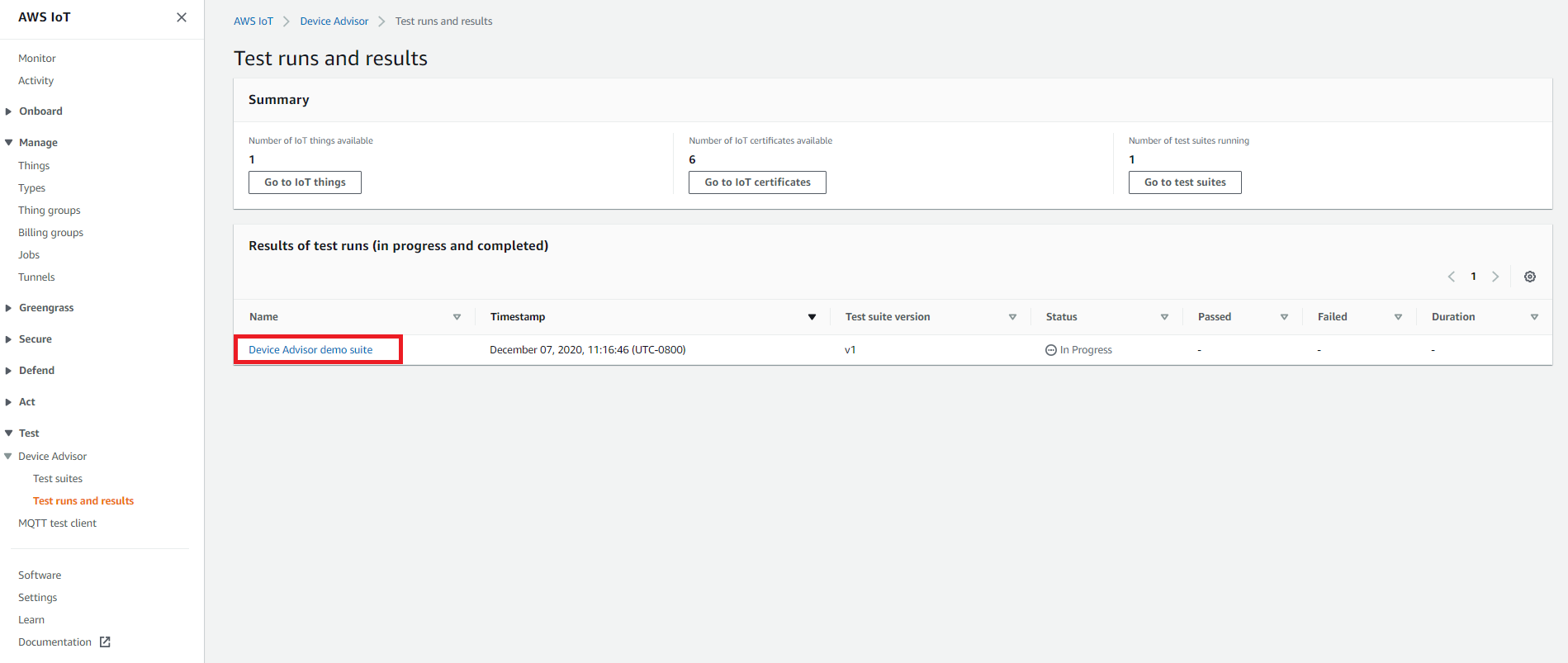
Task: Sort by Timestamp column arrow
Action: 812,317
